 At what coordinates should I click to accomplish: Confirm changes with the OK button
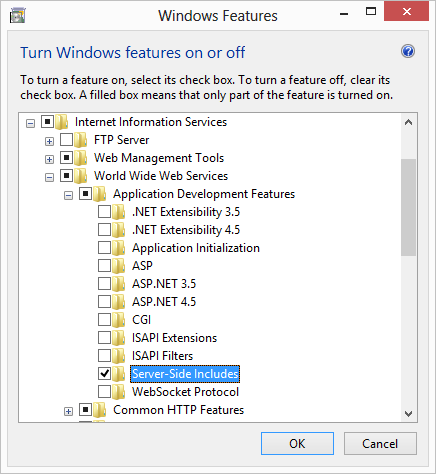coord(297,444)
